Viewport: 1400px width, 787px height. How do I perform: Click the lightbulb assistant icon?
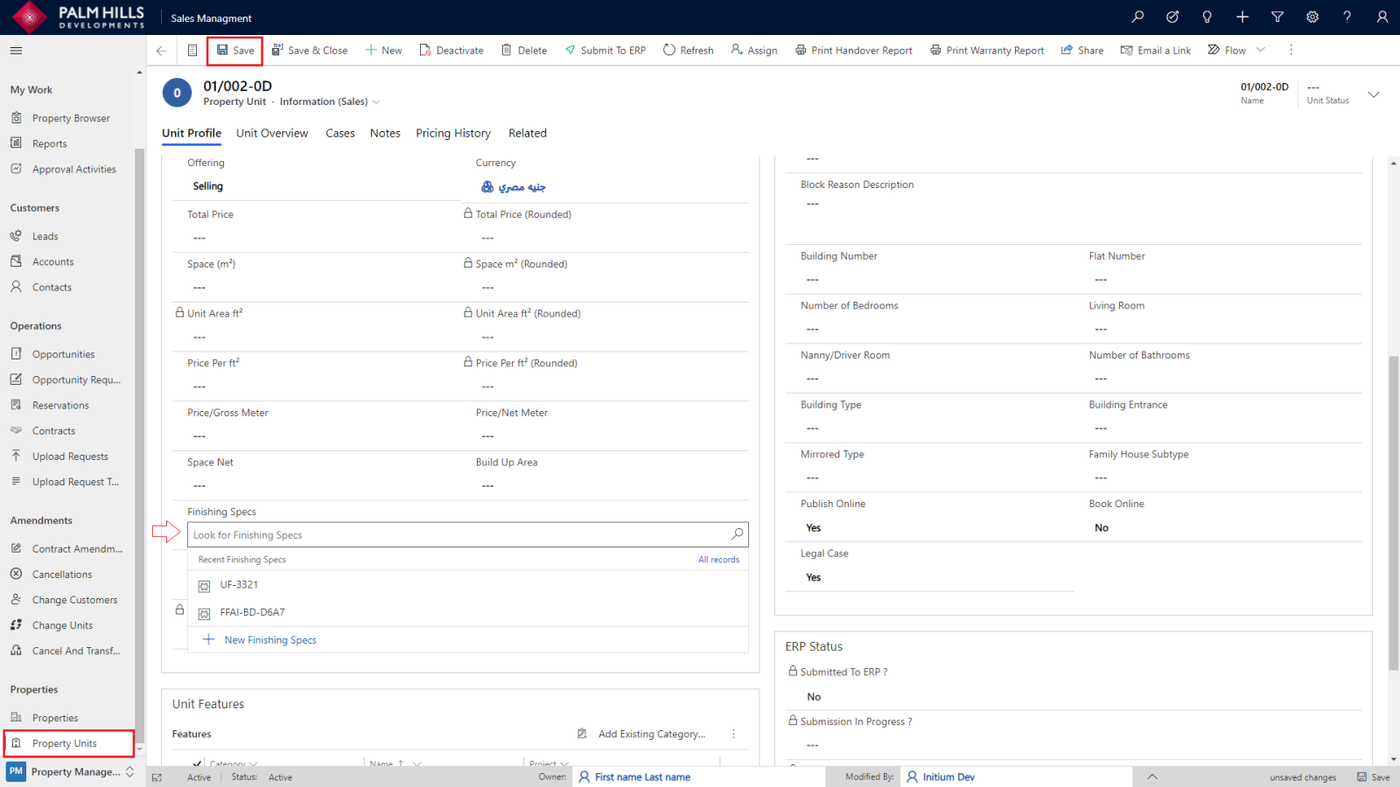1207,17
